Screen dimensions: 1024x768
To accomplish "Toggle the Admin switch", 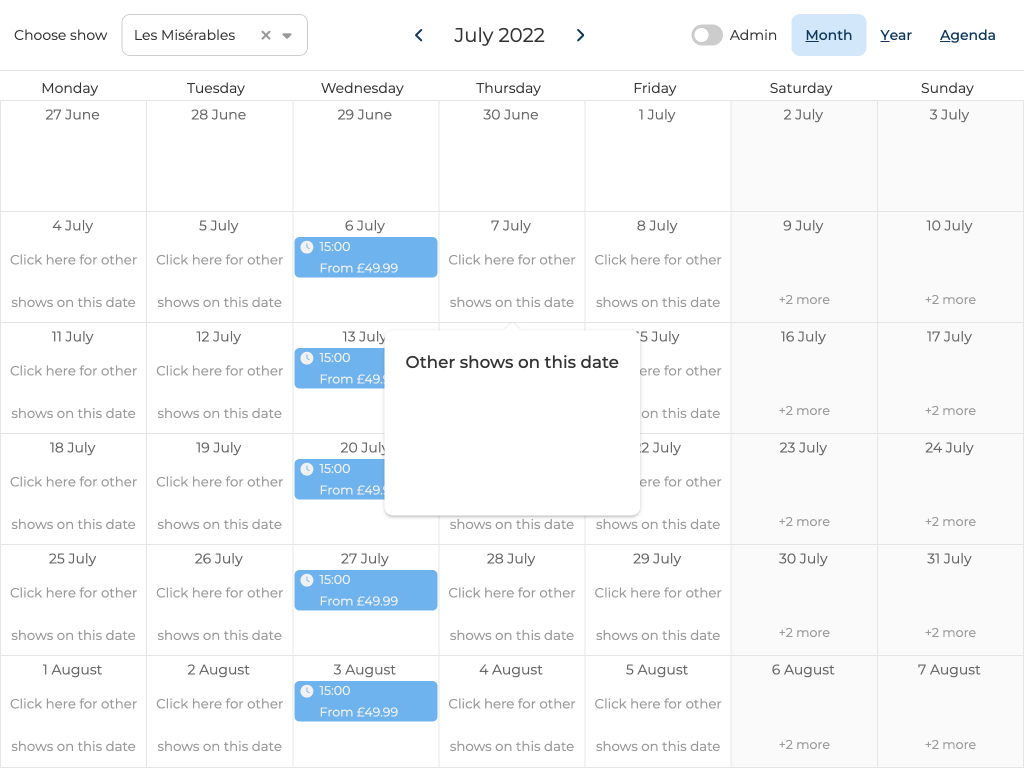I will [x=707, y=35].
